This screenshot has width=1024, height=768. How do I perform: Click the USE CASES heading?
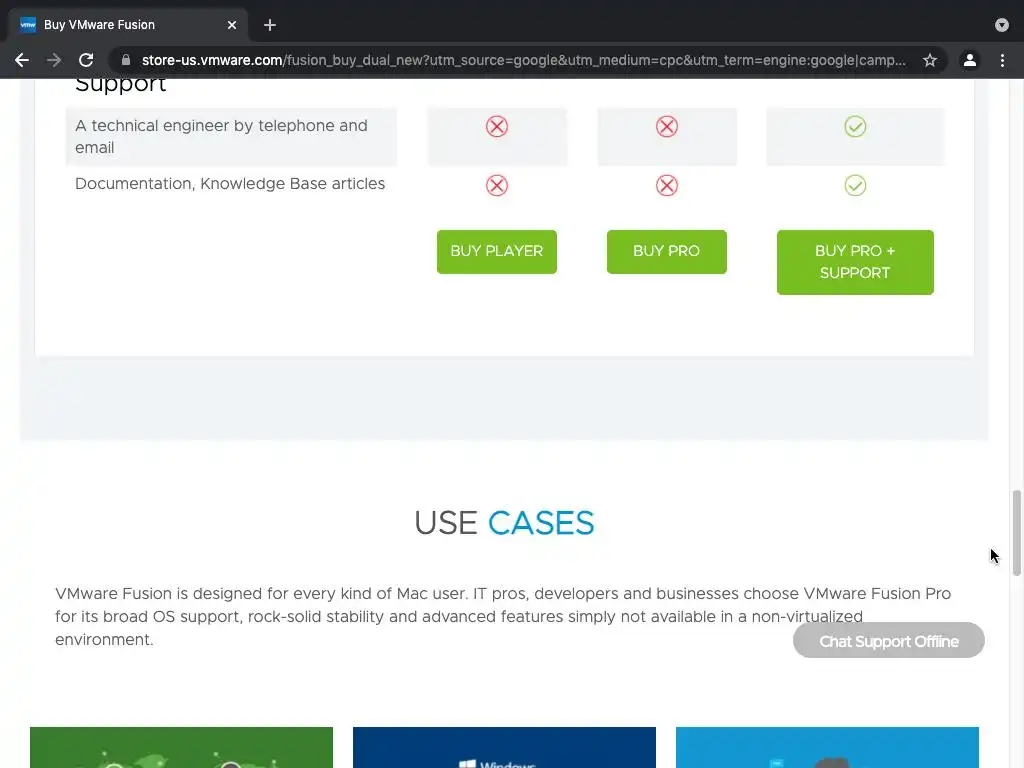(504, 523)
